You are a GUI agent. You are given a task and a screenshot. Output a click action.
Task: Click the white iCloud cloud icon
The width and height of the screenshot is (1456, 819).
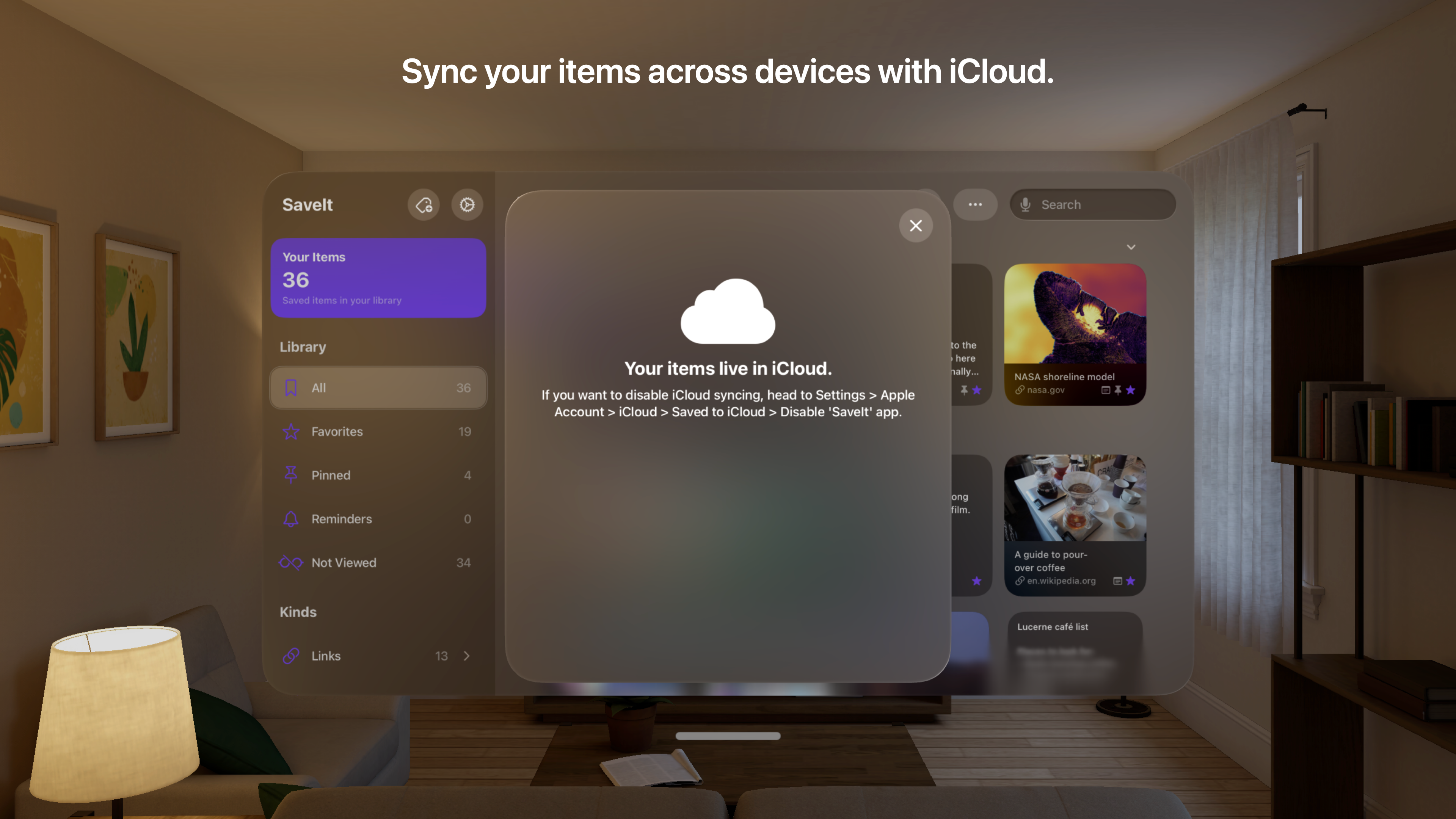point(728,311)
